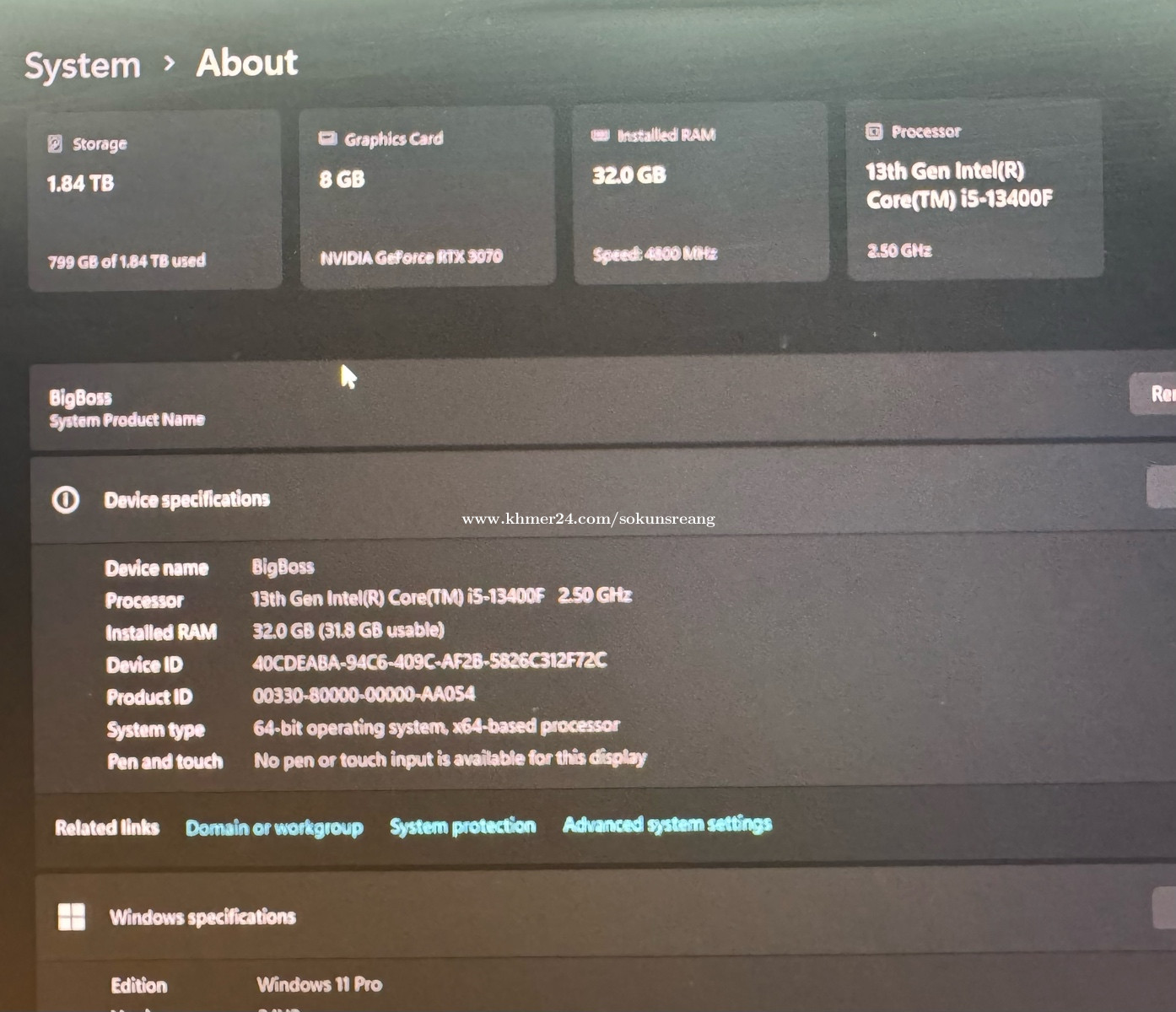This screenshot has width=1176, height=1012.
Task: Click the BigBoss name in header card
Action: [80, 397]
